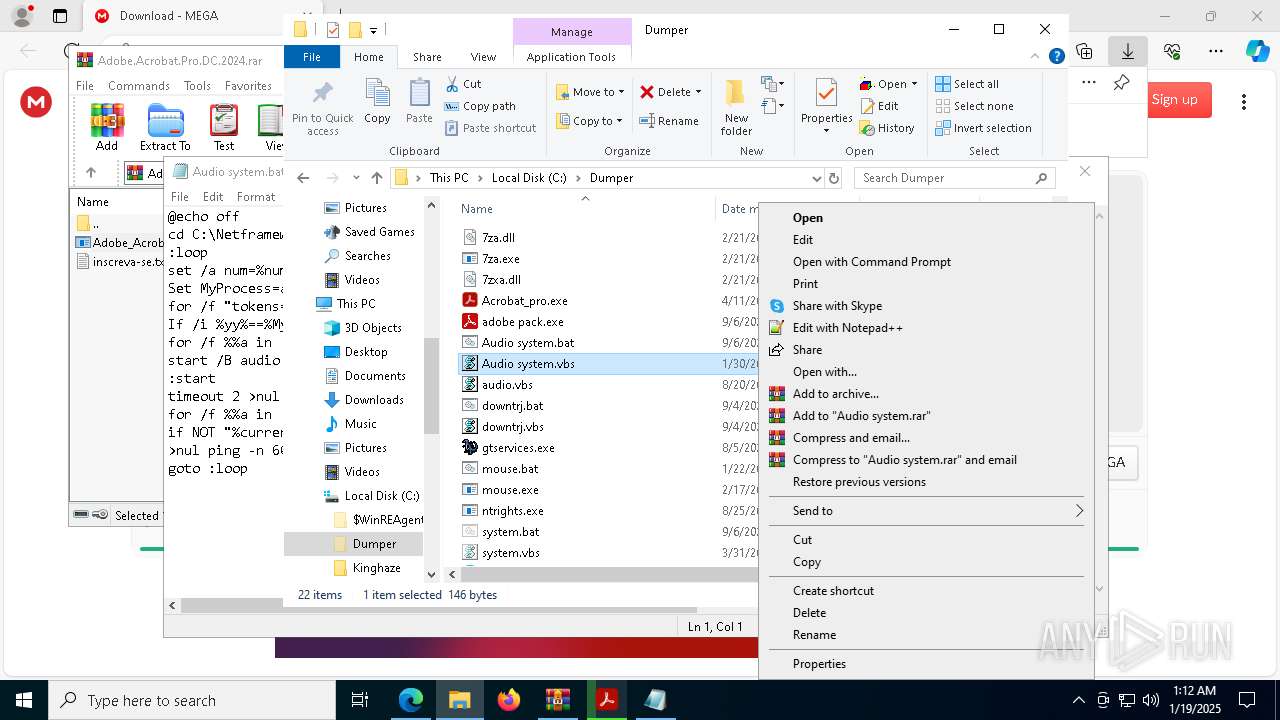Click Select none in ribbon
This screenshot has height=720, width=1280.
coord(974,106)
